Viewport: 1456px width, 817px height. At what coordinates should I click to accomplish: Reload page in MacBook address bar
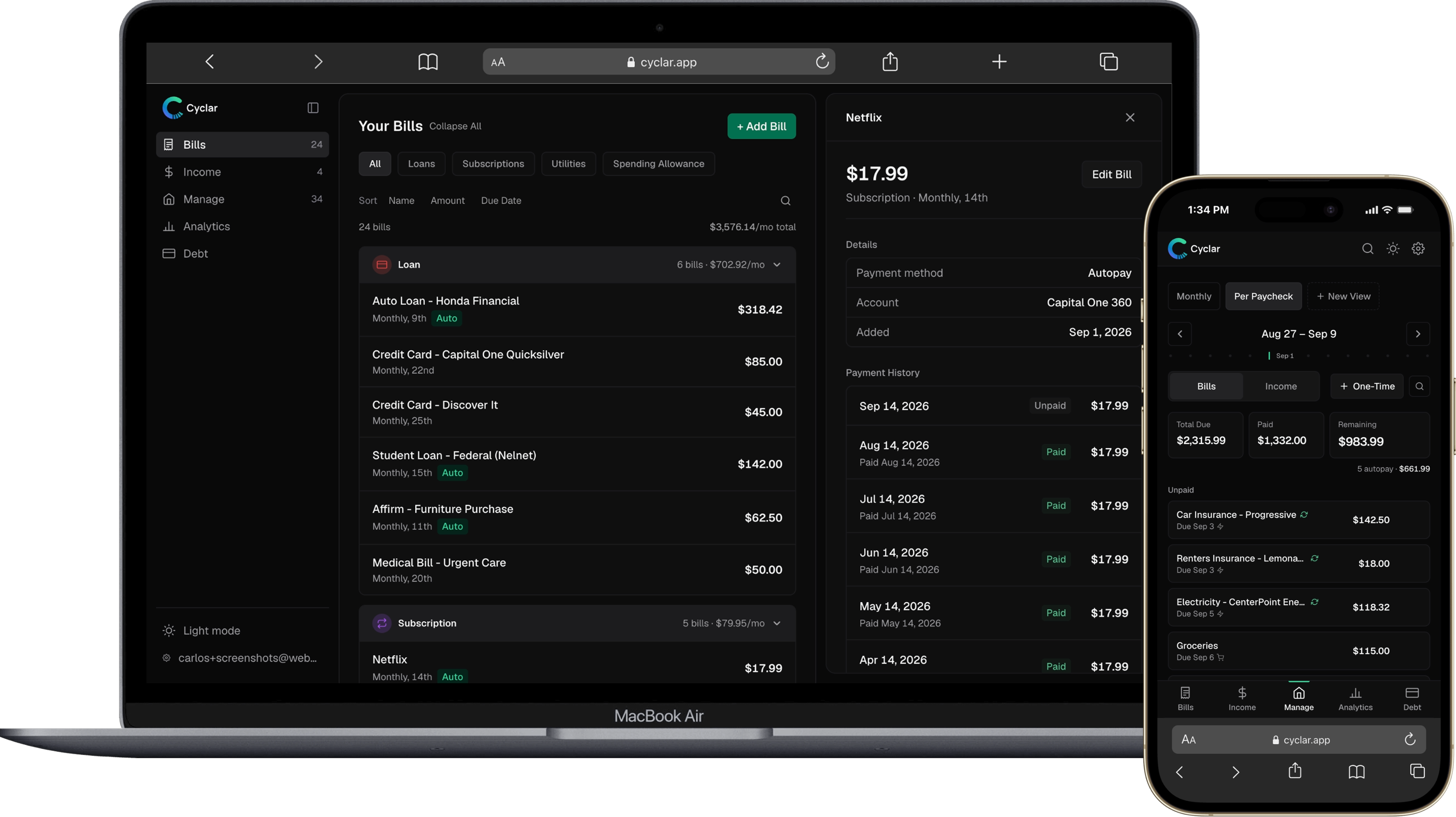pos(822,61)
